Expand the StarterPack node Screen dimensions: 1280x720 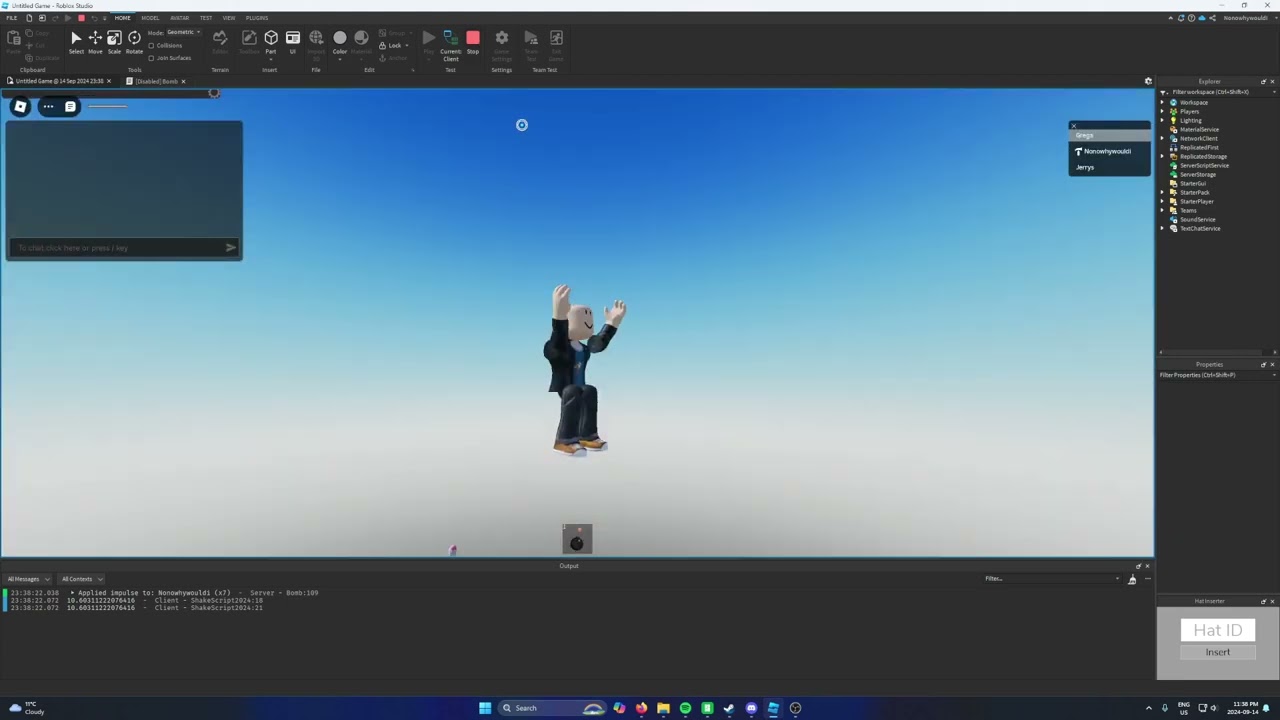pos(1163,192)
